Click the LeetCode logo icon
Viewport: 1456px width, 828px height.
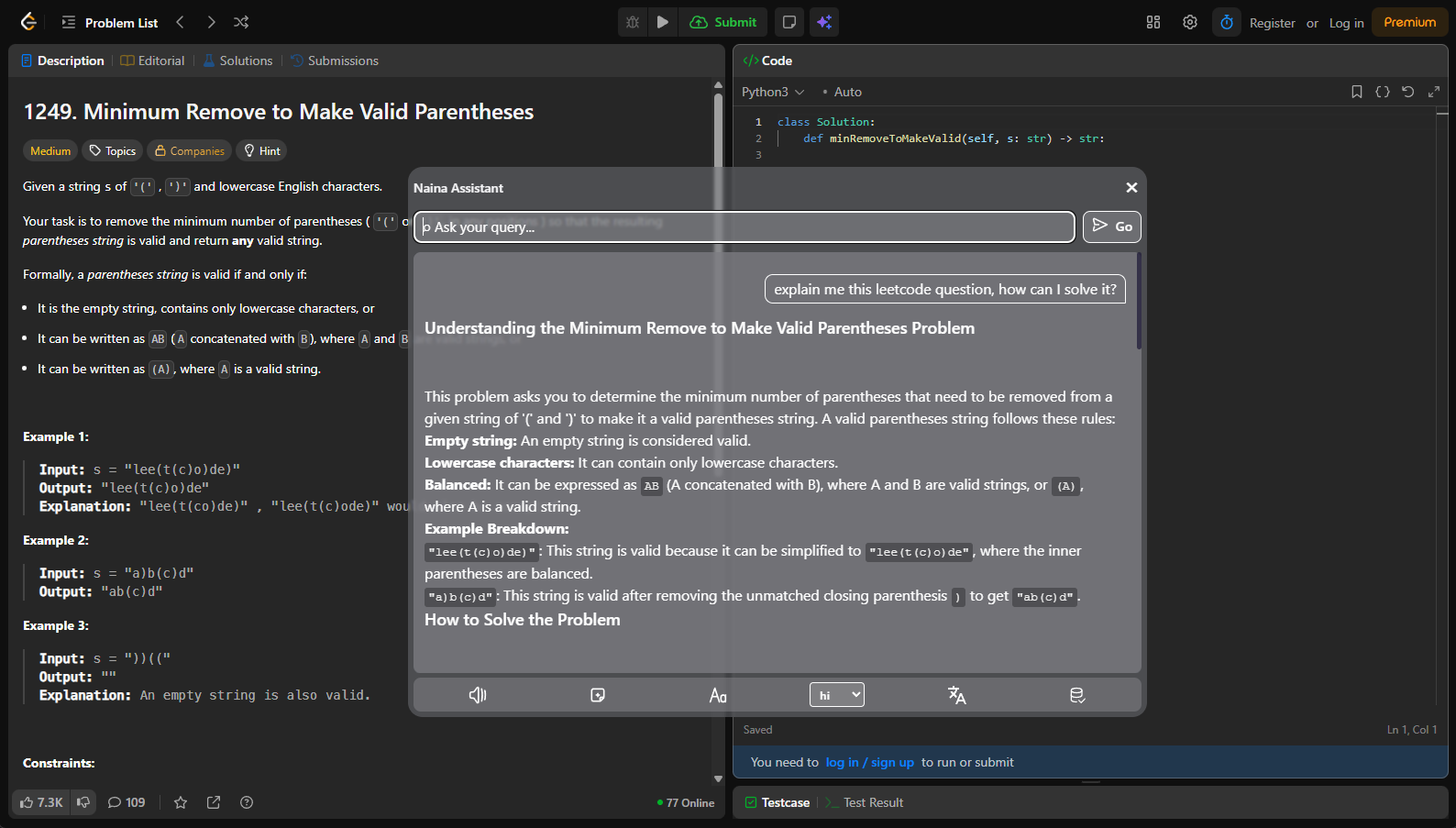(28, 22)
